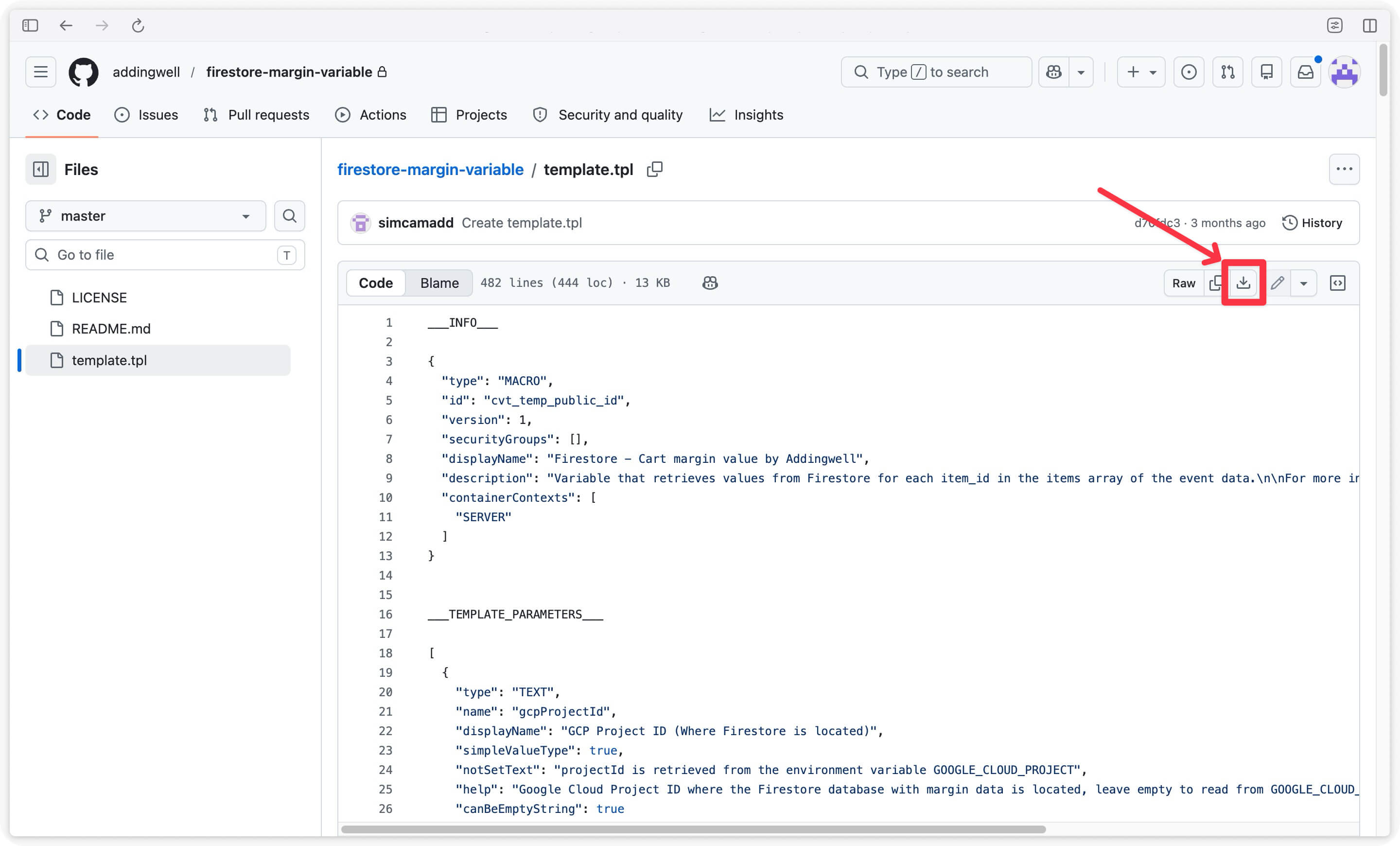Open symbols panel icon
The width and height of the screenshot is (1400, 846).
click(x=1337, y=283)
